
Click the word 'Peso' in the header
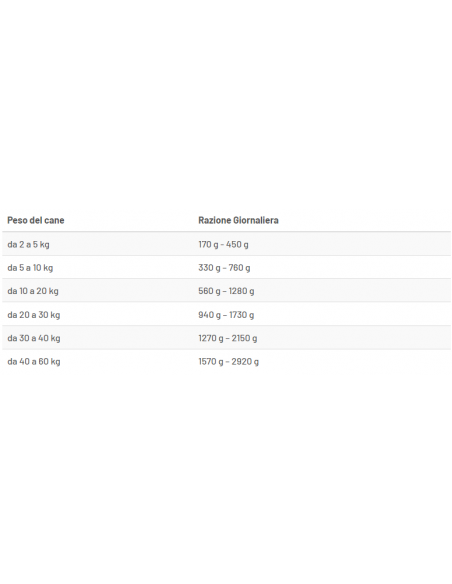point(17,220)
